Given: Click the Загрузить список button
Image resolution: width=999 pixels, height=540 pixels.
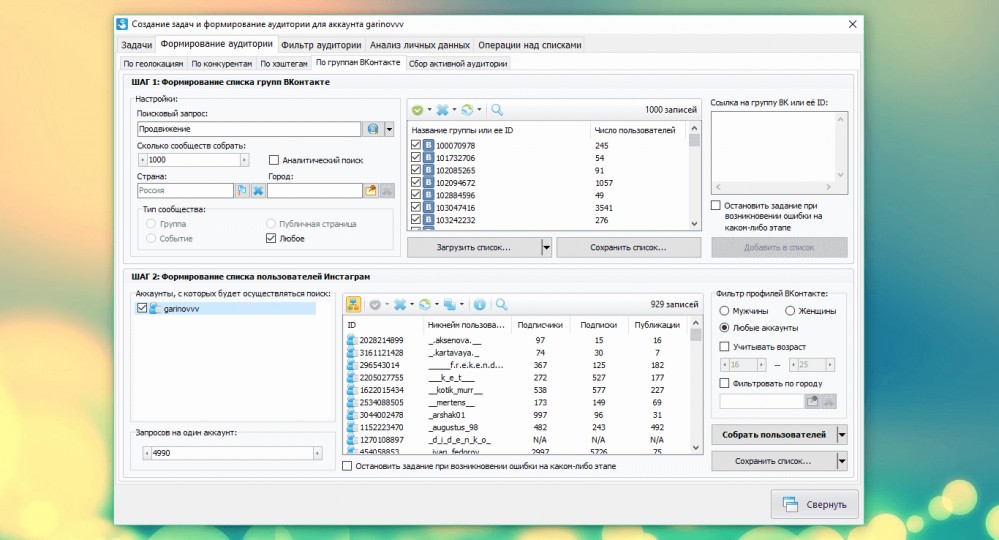Looking at the screenshot, I should (x=474, y=247).
